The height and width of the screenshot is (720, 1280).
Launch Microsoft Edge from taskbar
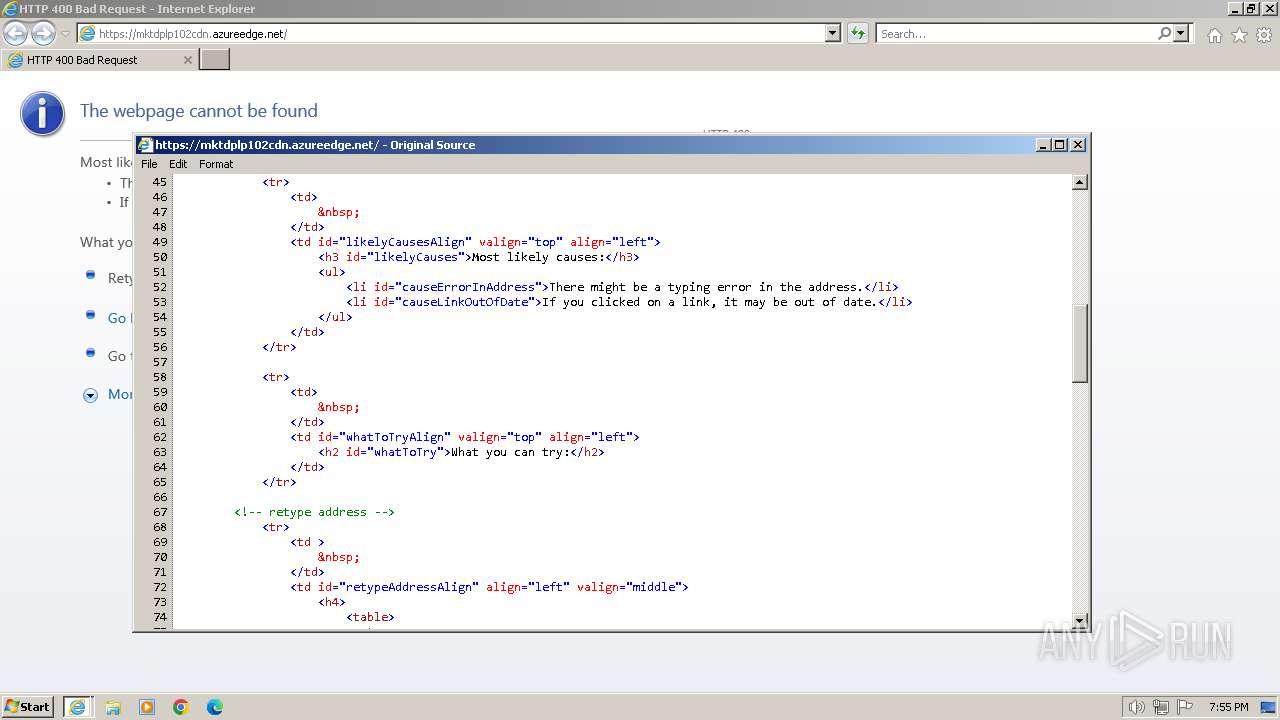point(215,707)
